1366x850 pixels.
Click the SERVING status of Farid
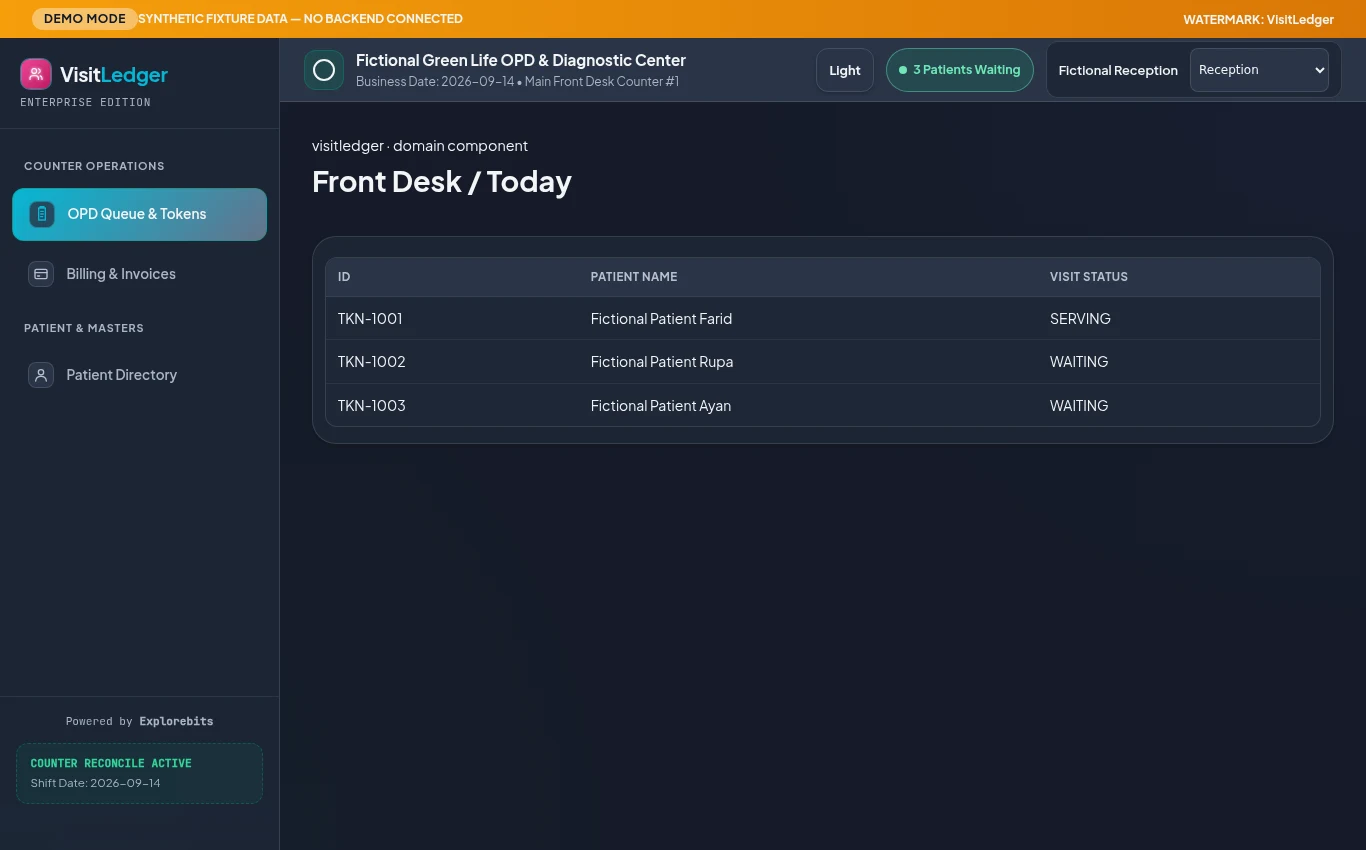coord(1080,319)
